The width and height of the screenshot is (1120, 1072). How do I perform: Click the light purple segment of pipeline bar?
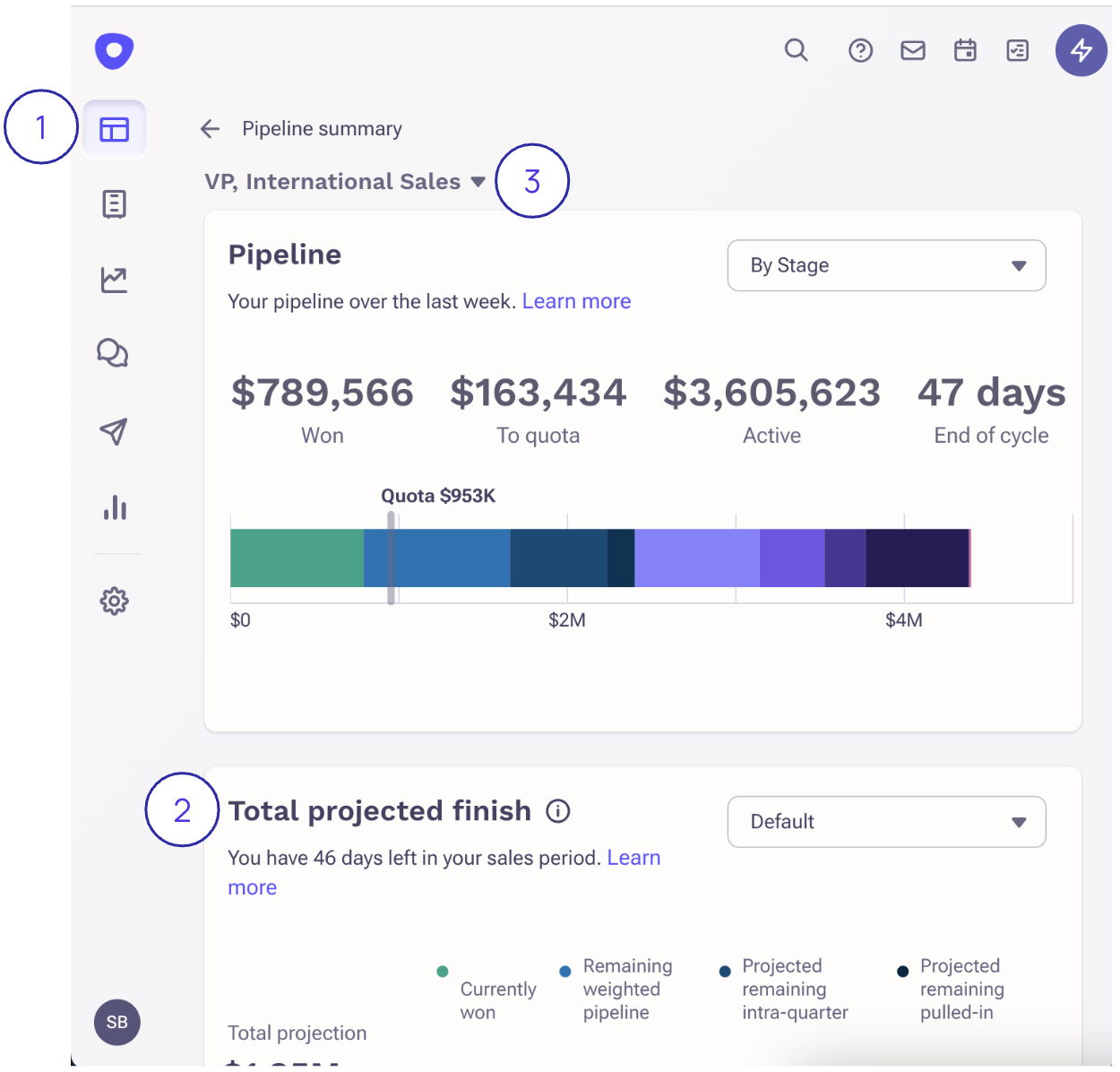(697, 558)
